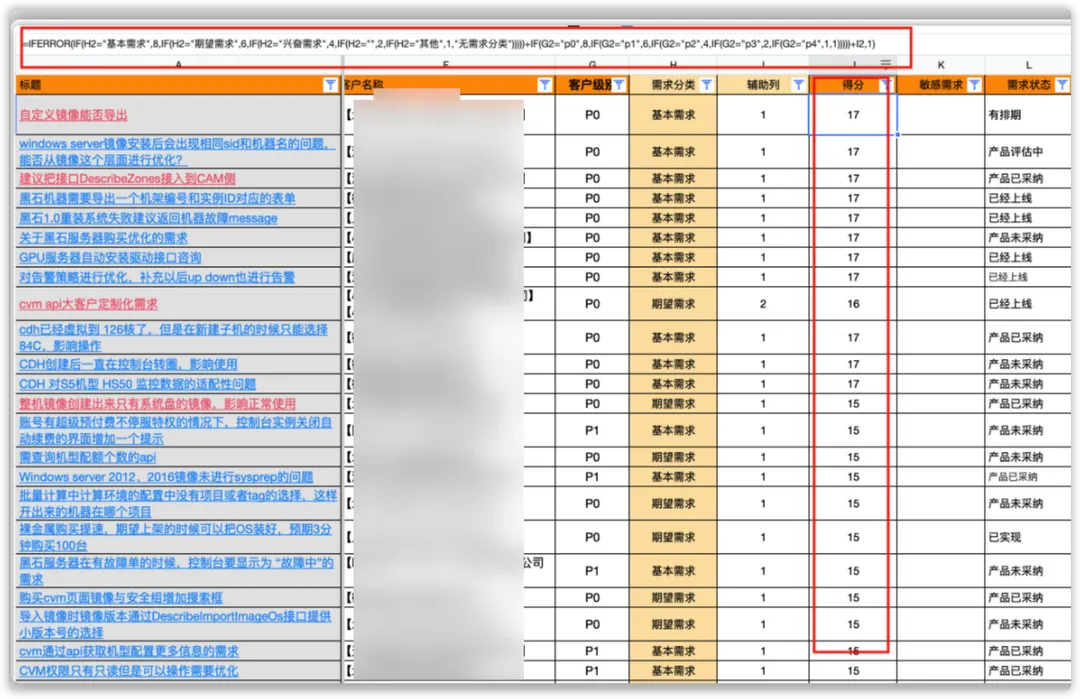Open link CDH 对S5机型 HS50 监控数据

click(x=138, y=384)
